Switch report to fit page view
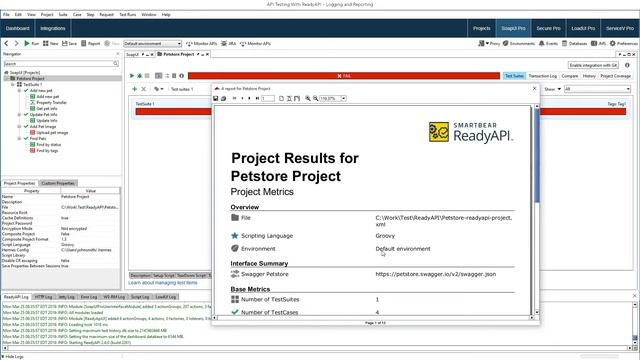The image size is (640, 360). pos(289,98)
